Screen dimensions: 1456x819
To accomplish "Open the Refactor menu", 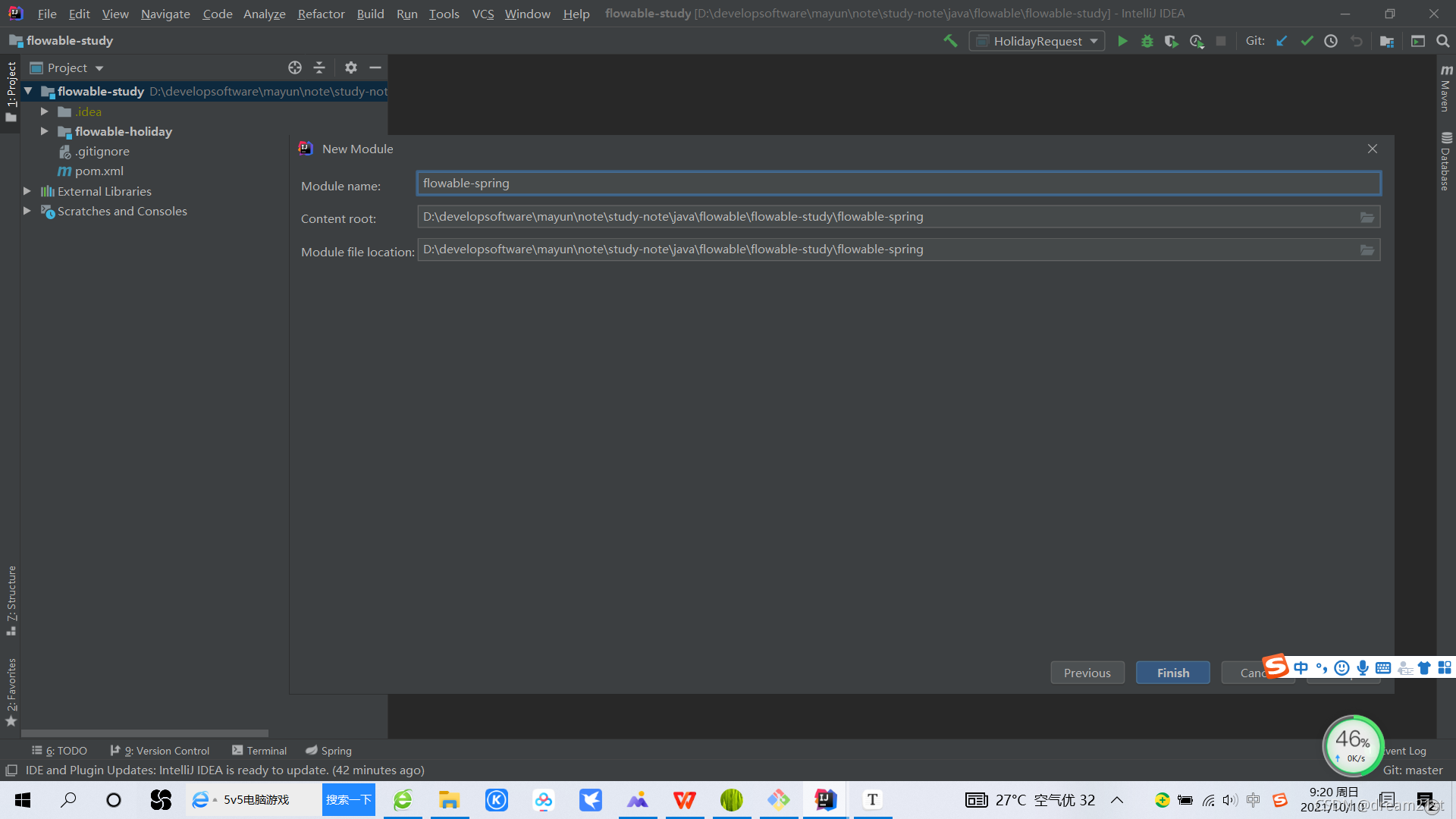I will pos(321,13).
